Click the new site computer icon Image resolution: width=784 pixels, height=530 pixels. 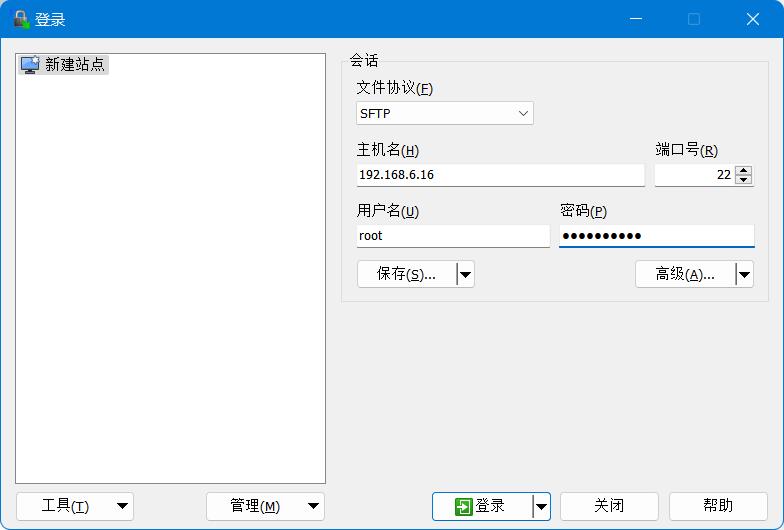(30, 64)
